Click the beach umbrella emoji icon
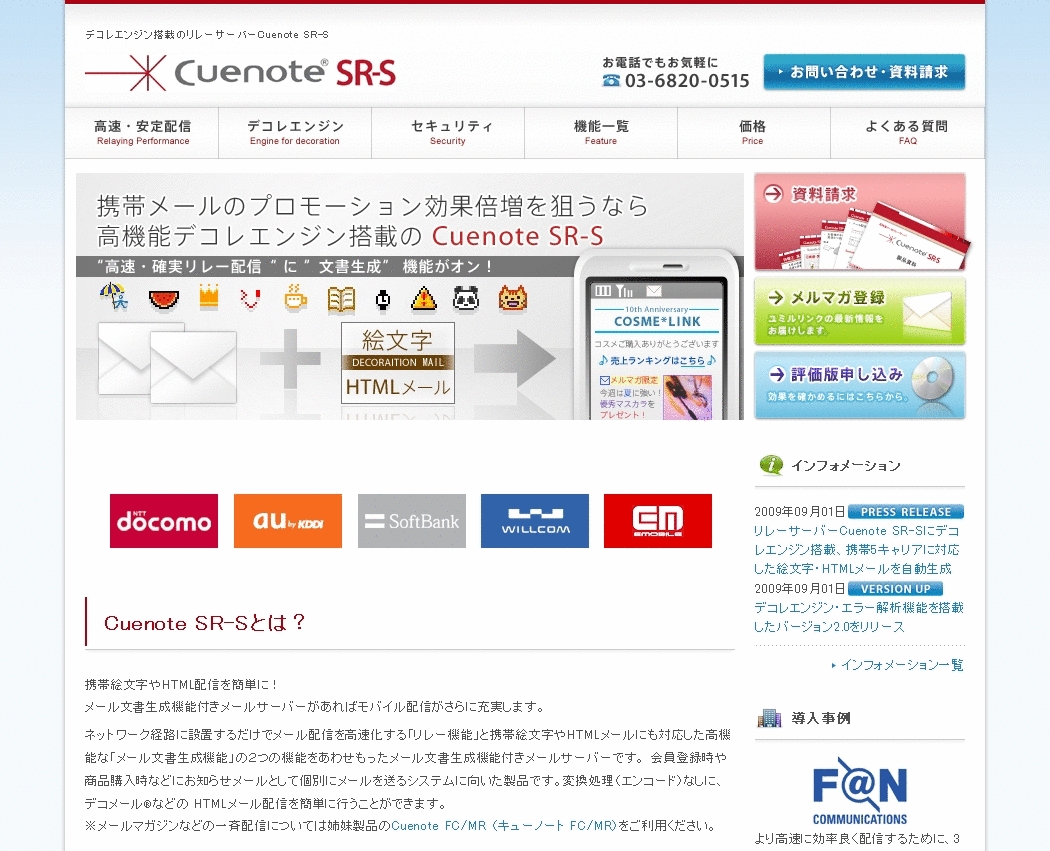The image size is (1050, 851). point(114,297)
